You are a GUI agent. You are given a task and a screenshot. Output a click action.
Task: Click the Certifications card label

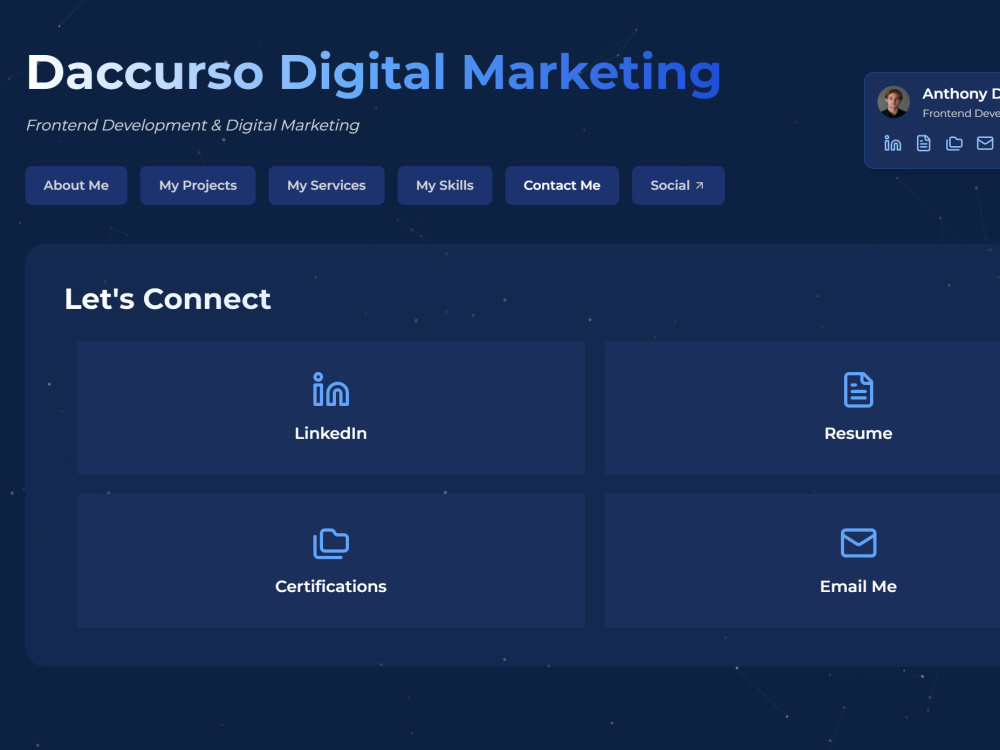tap(330, 587)
